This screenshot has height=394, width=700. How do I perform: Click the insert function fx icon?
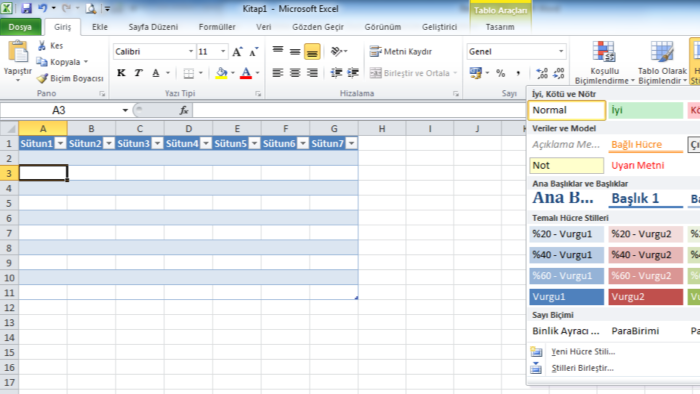click(183, 110)
